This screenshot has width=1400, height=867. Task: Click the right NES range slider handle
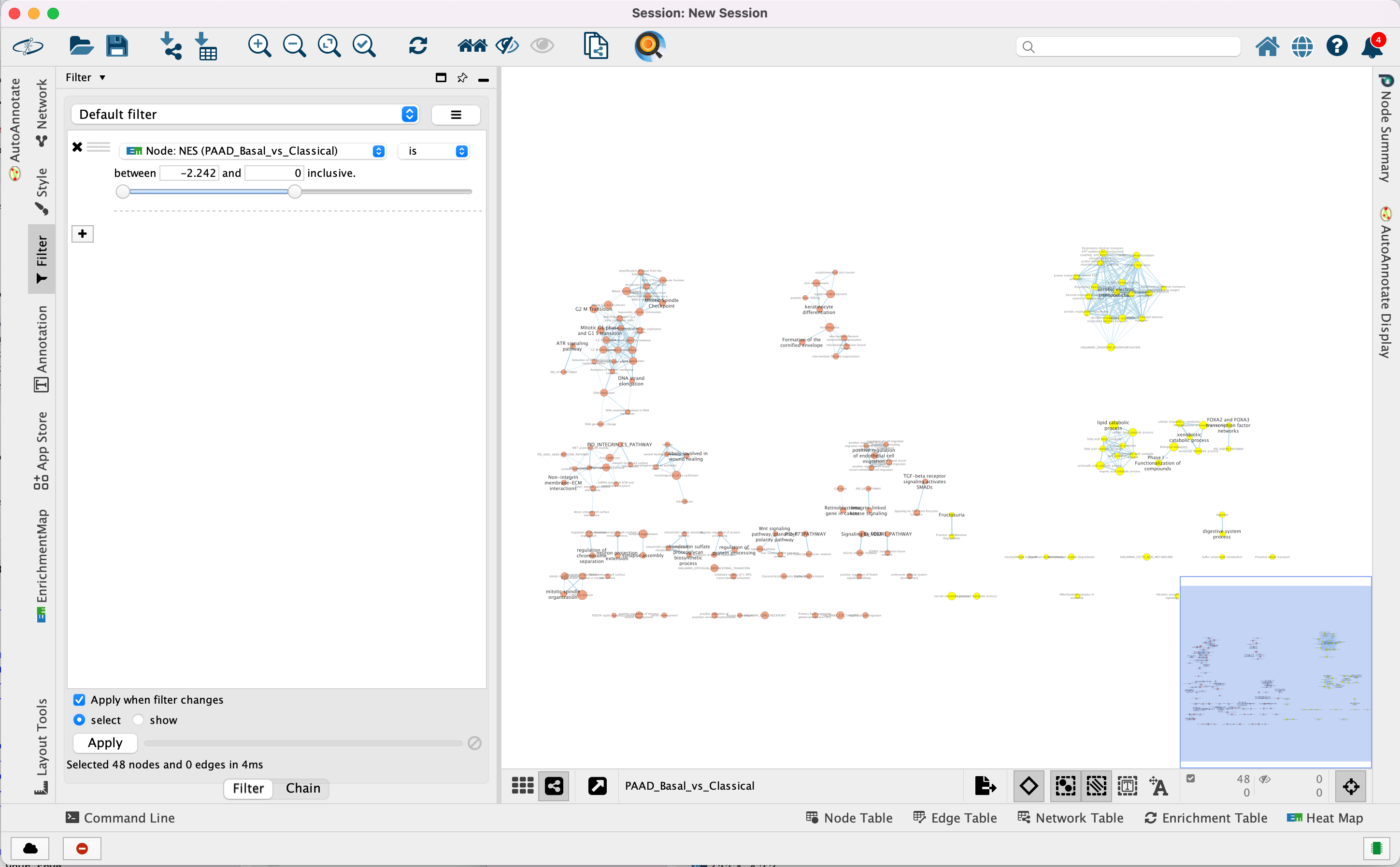click(x=295, y=191)
